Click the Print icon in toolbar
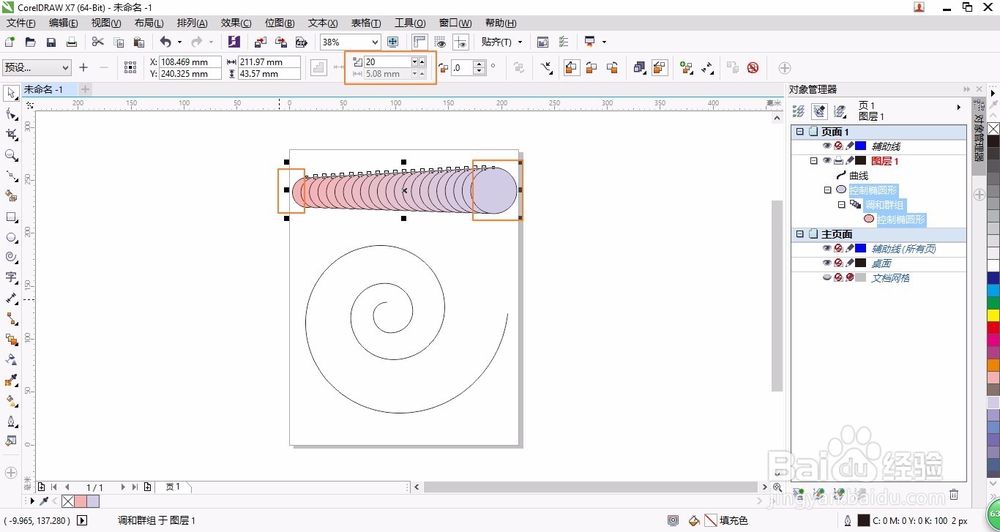 tap(71, 42)
